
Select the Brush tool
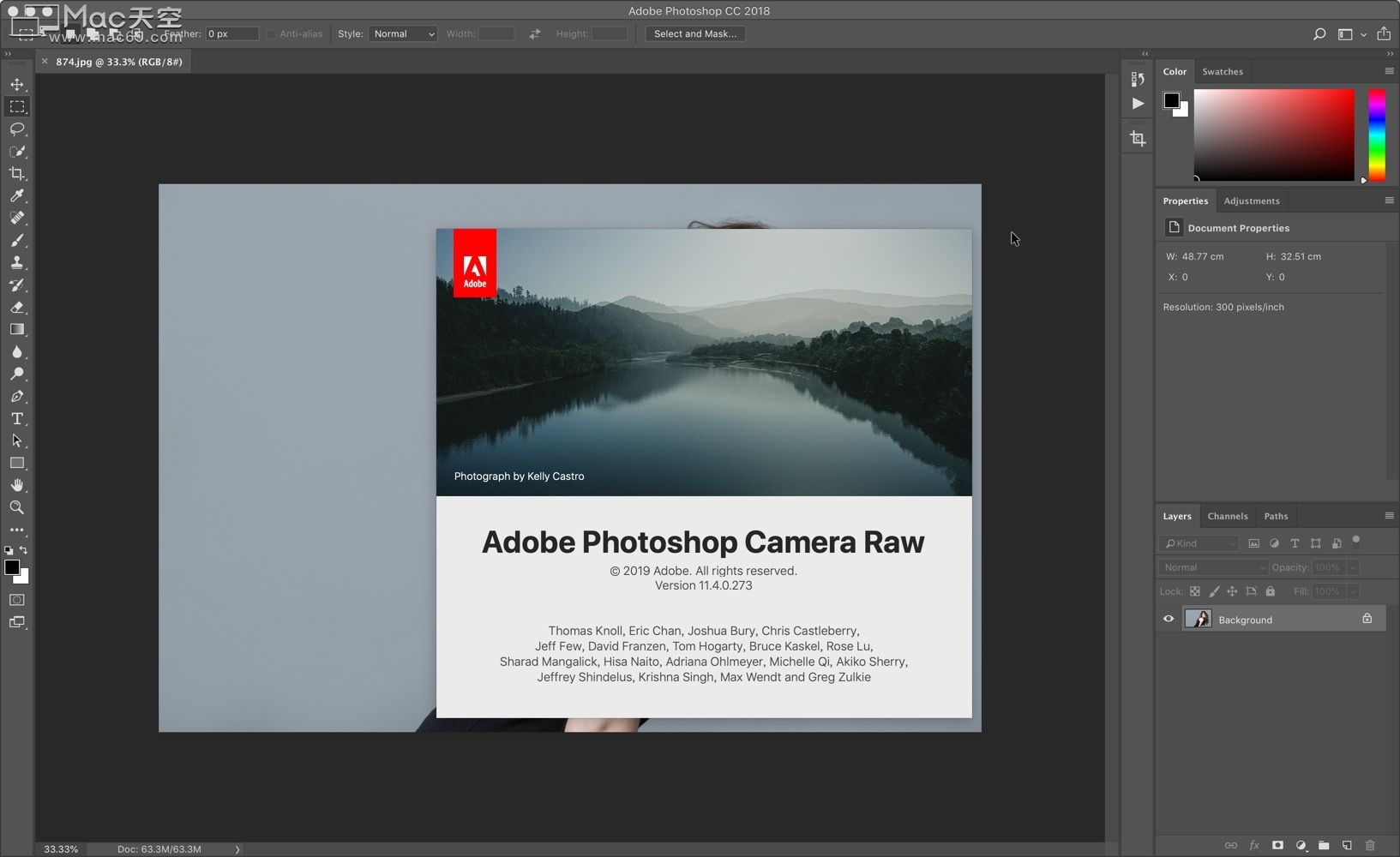[x=17, y=240]
